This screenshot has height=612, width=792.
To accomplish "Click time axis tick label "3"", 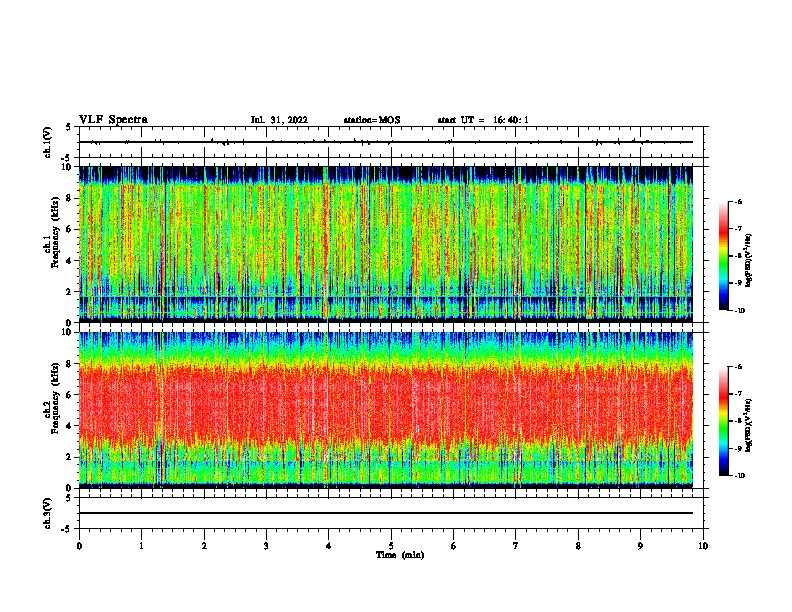I will point(266,546).
